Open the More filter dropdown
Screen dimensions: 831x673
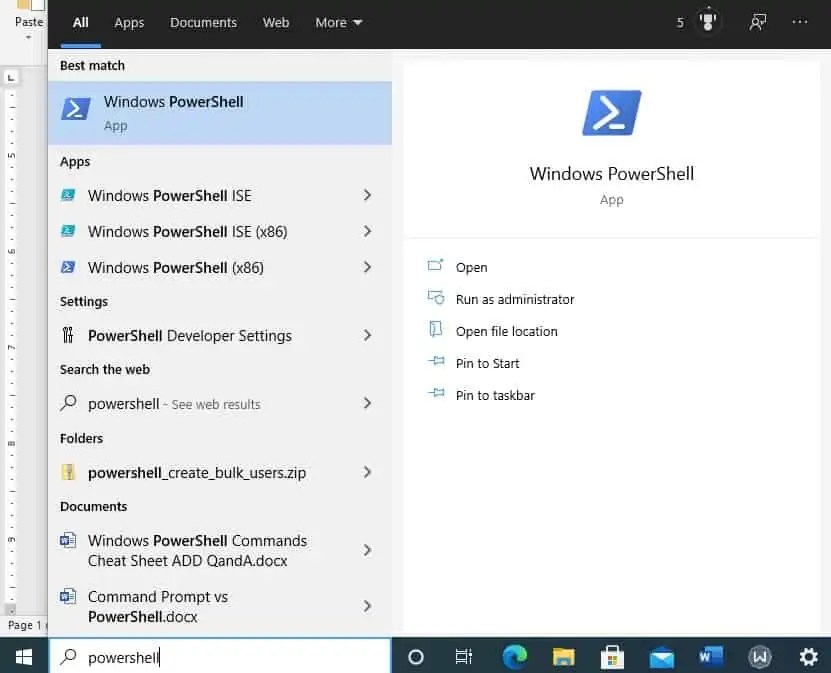[337, 22]
